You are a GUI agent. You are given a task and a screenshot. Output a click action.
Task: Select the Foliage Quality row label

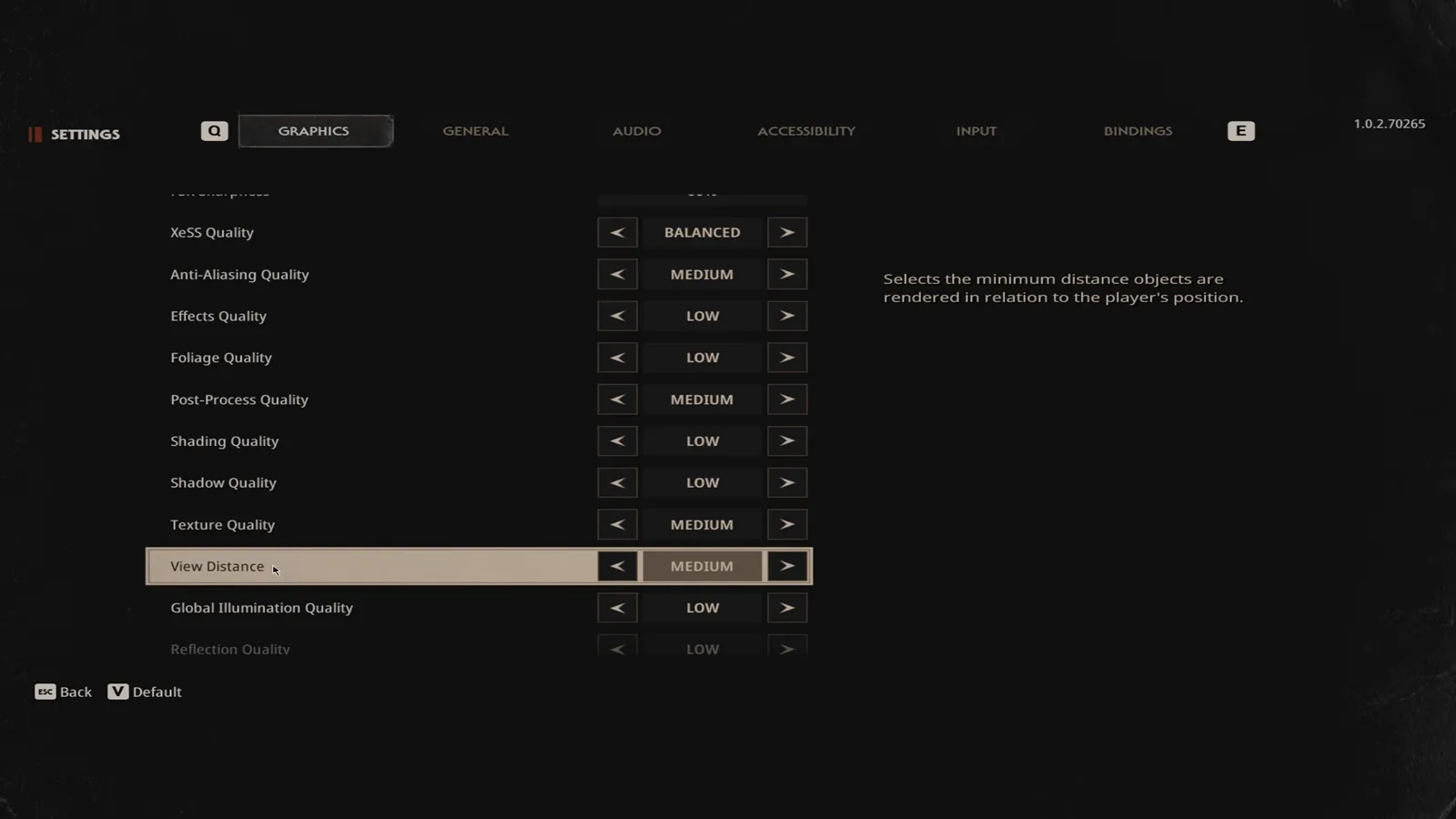pos(221,359)
